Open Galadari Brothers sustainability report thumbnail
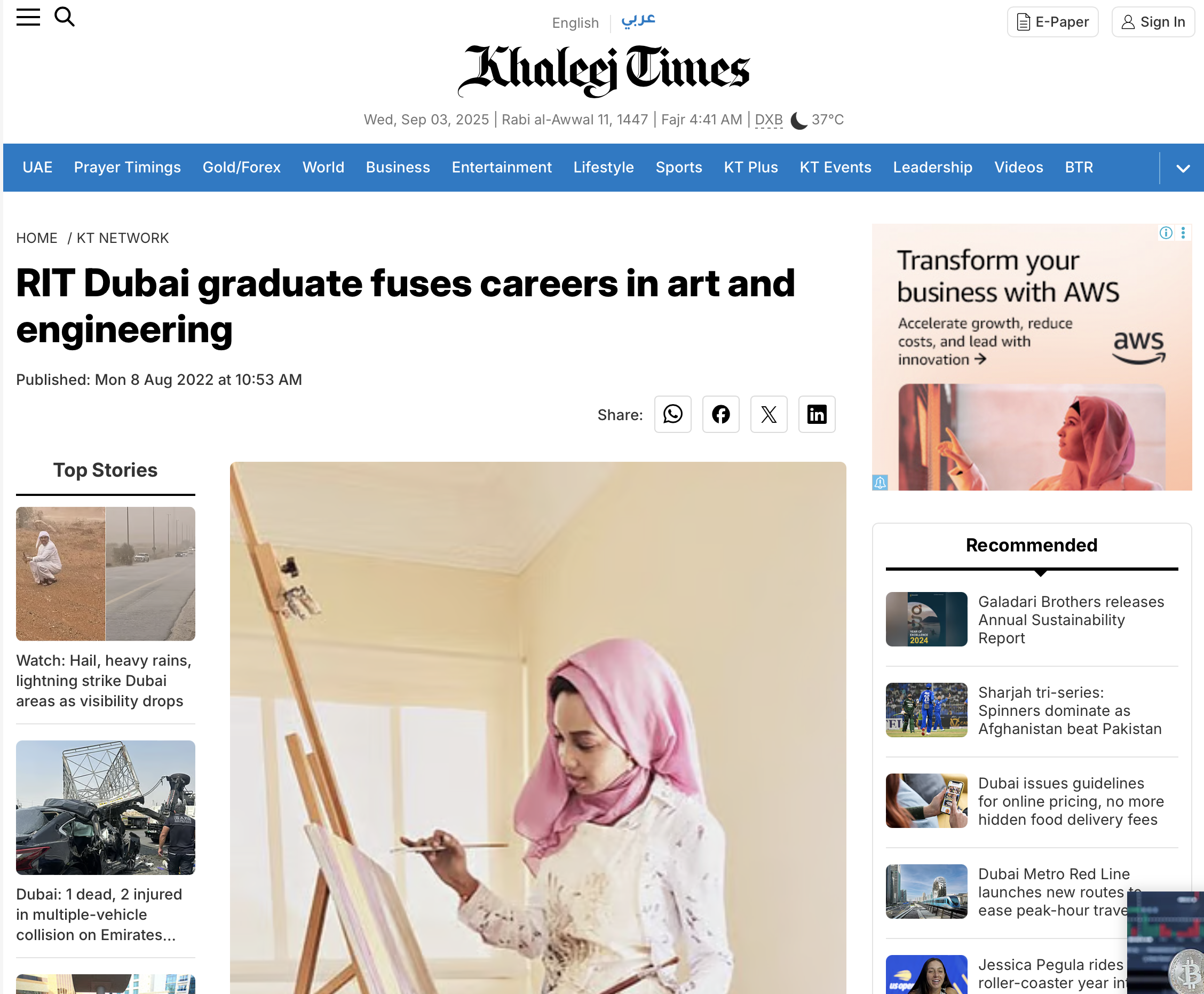Viewport: 1204px width, 994px height. point(926,620)
